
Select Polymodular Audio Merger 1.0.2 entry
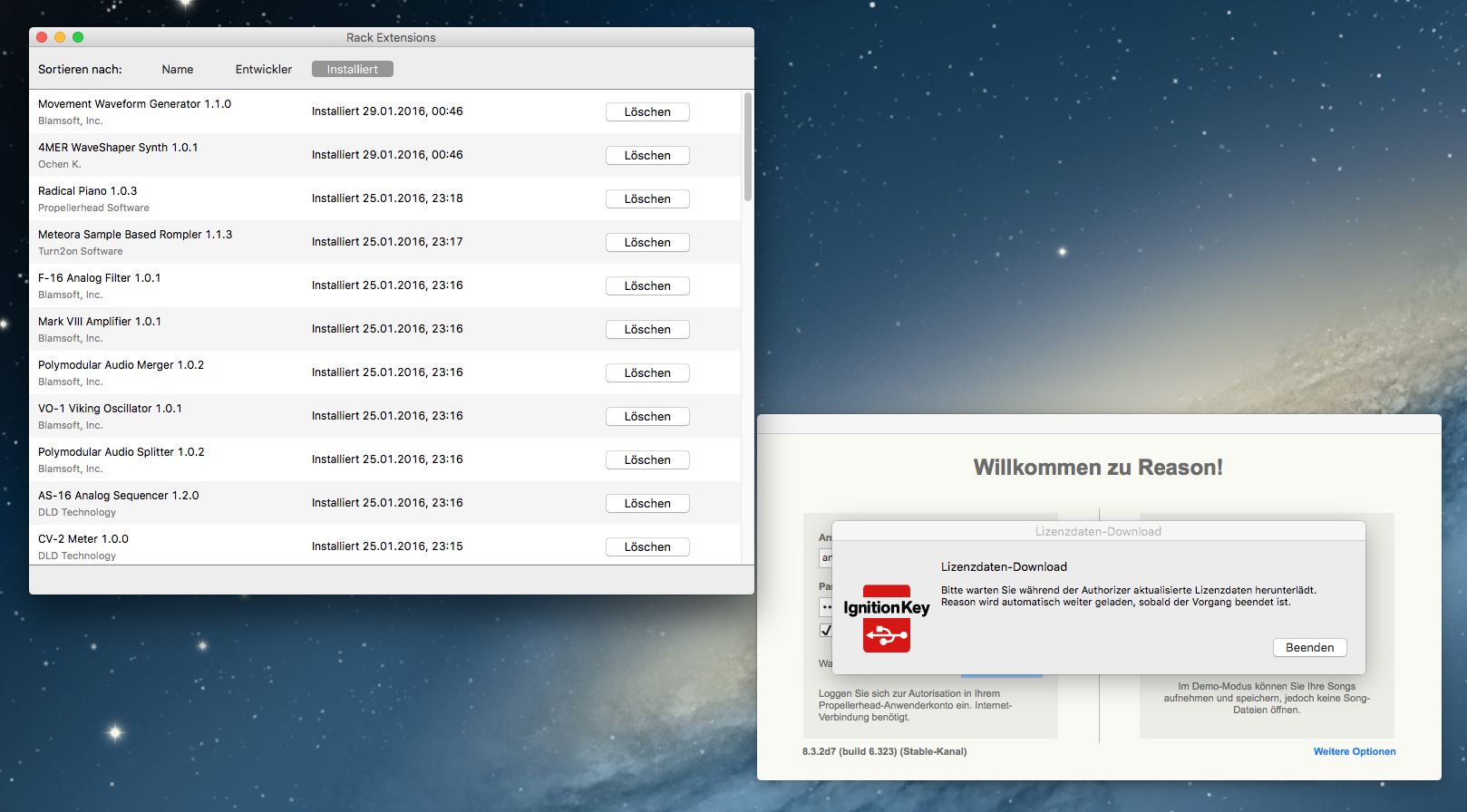(x=121, y=365)
